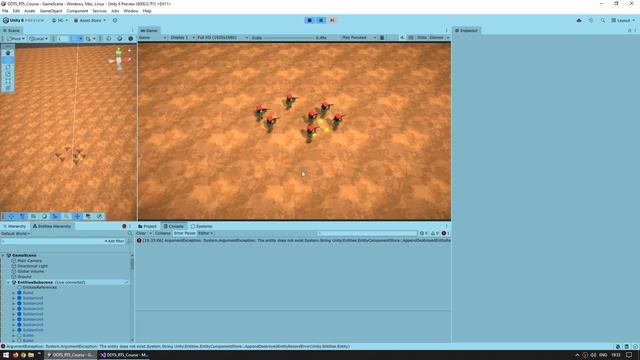The height and width of the screenshot is (360, 640).
Task: Select the highlighted Move tool in Scene overlay
Action: pos(8,60)
